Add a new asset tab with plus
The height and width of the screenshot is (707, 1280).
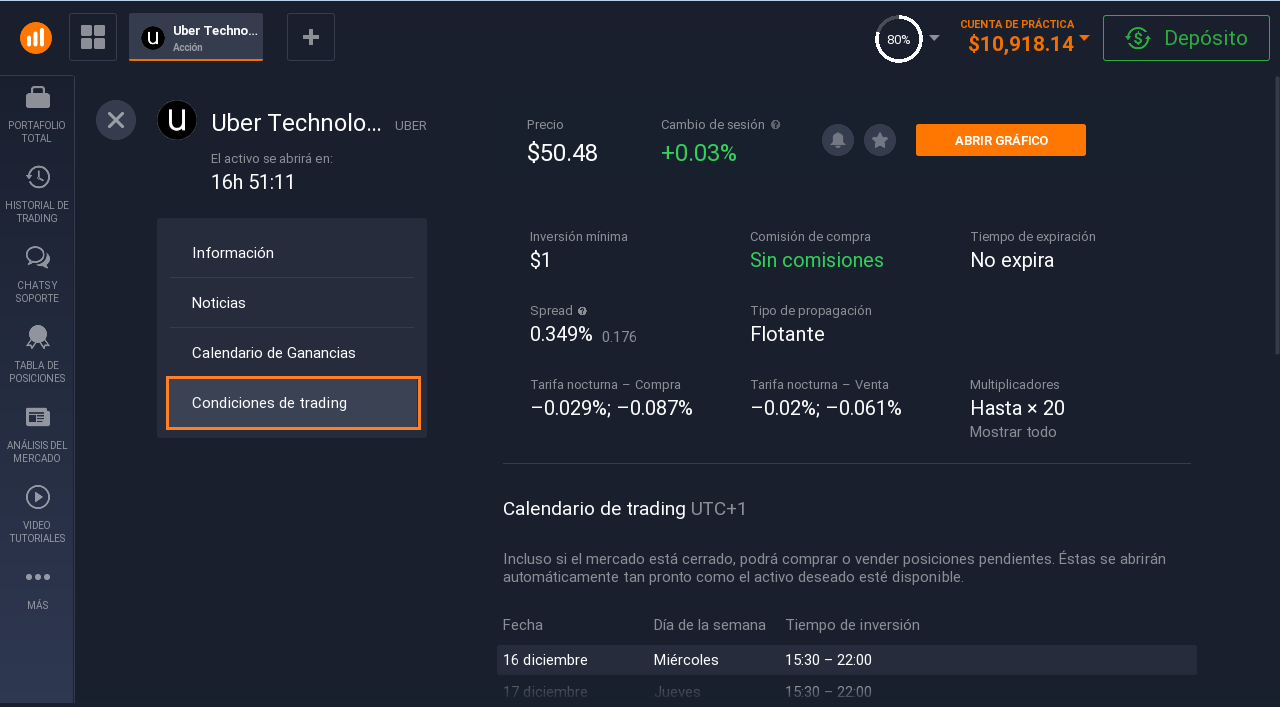[311, 37]
